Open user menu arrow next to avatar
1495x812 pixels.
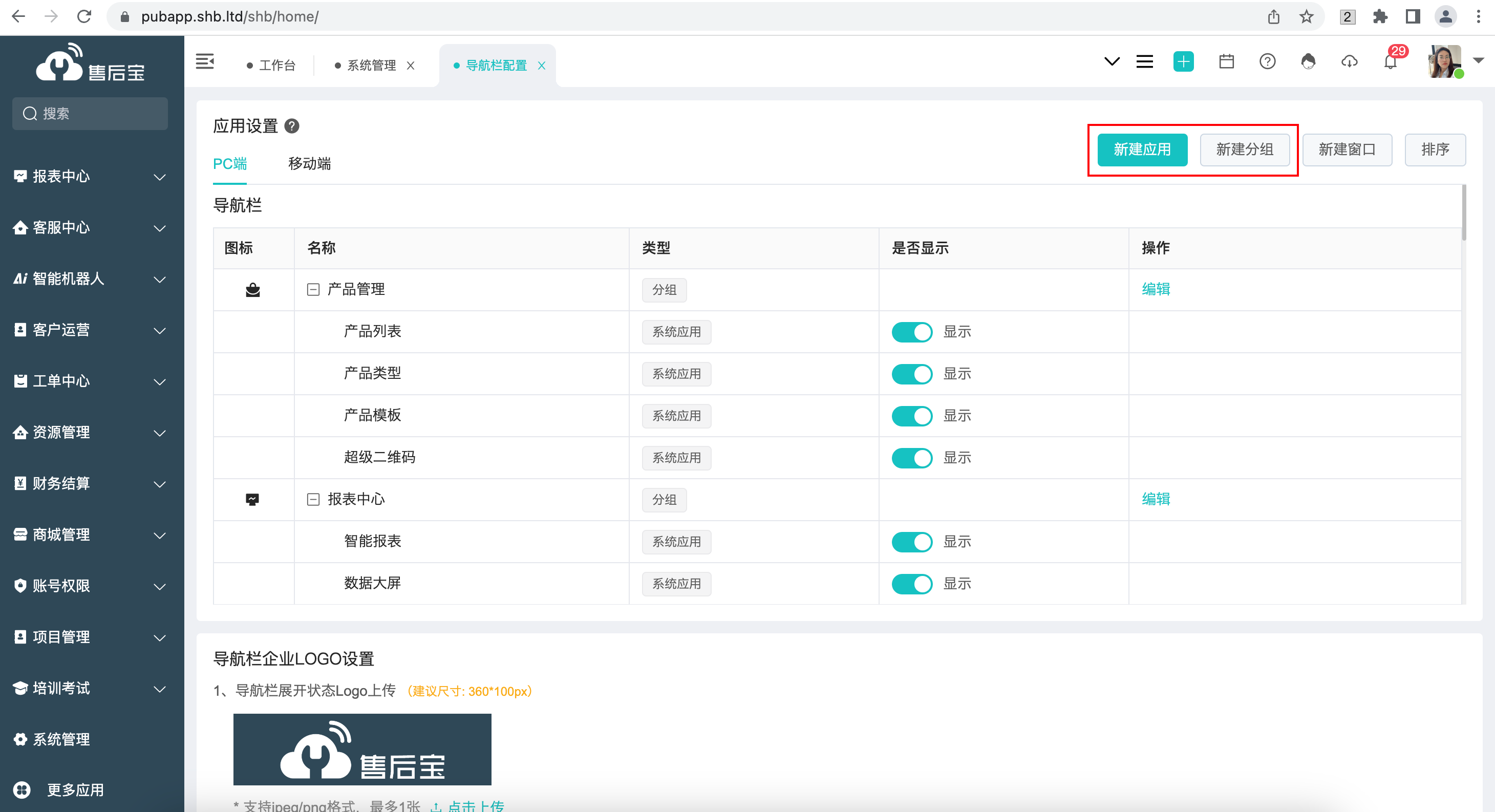(1478, 60)
